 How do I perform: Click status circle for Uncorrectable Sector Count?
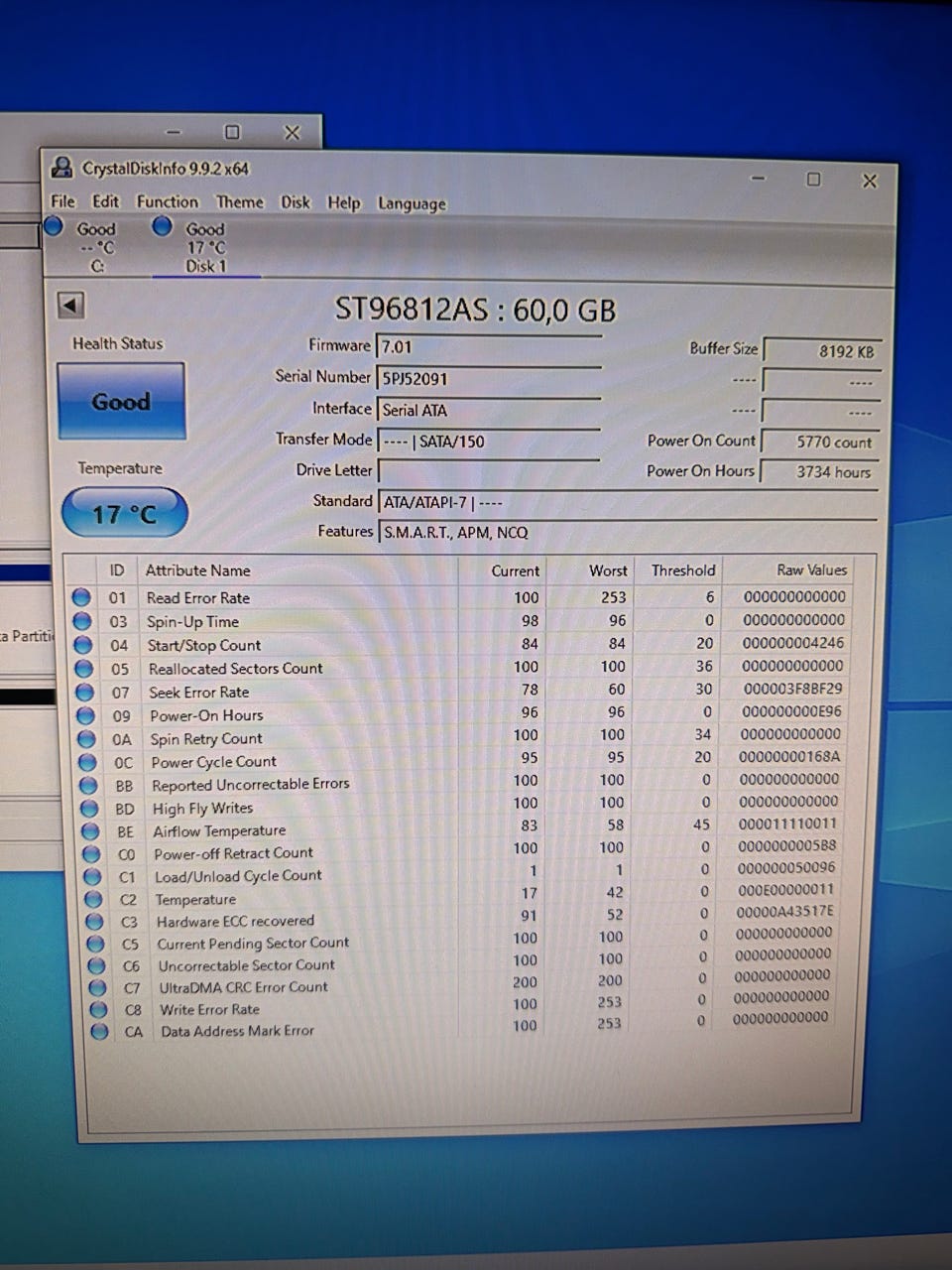(96, 966)
